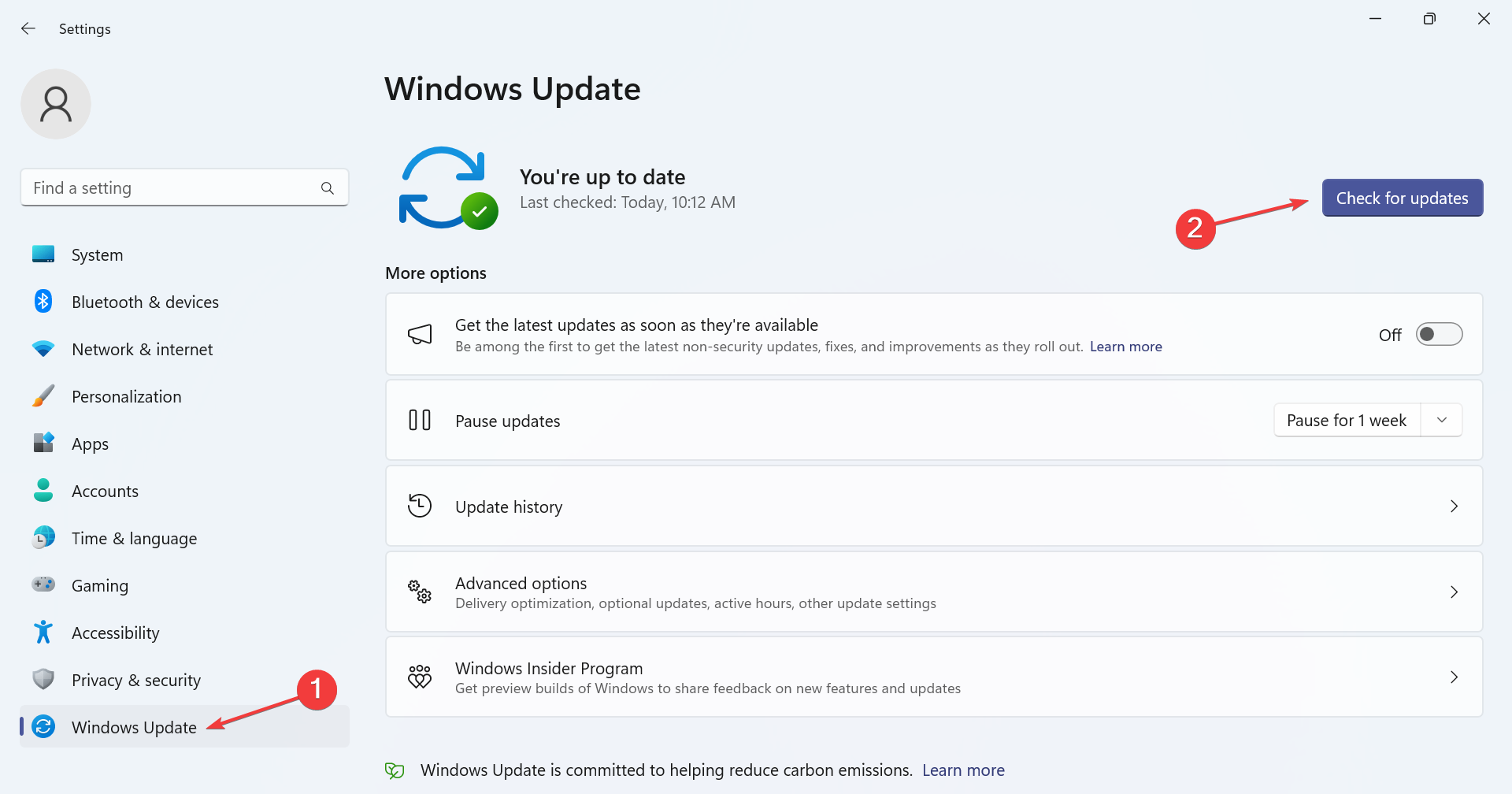
Task: Click the Gaming controller icon
Action: 43,584
